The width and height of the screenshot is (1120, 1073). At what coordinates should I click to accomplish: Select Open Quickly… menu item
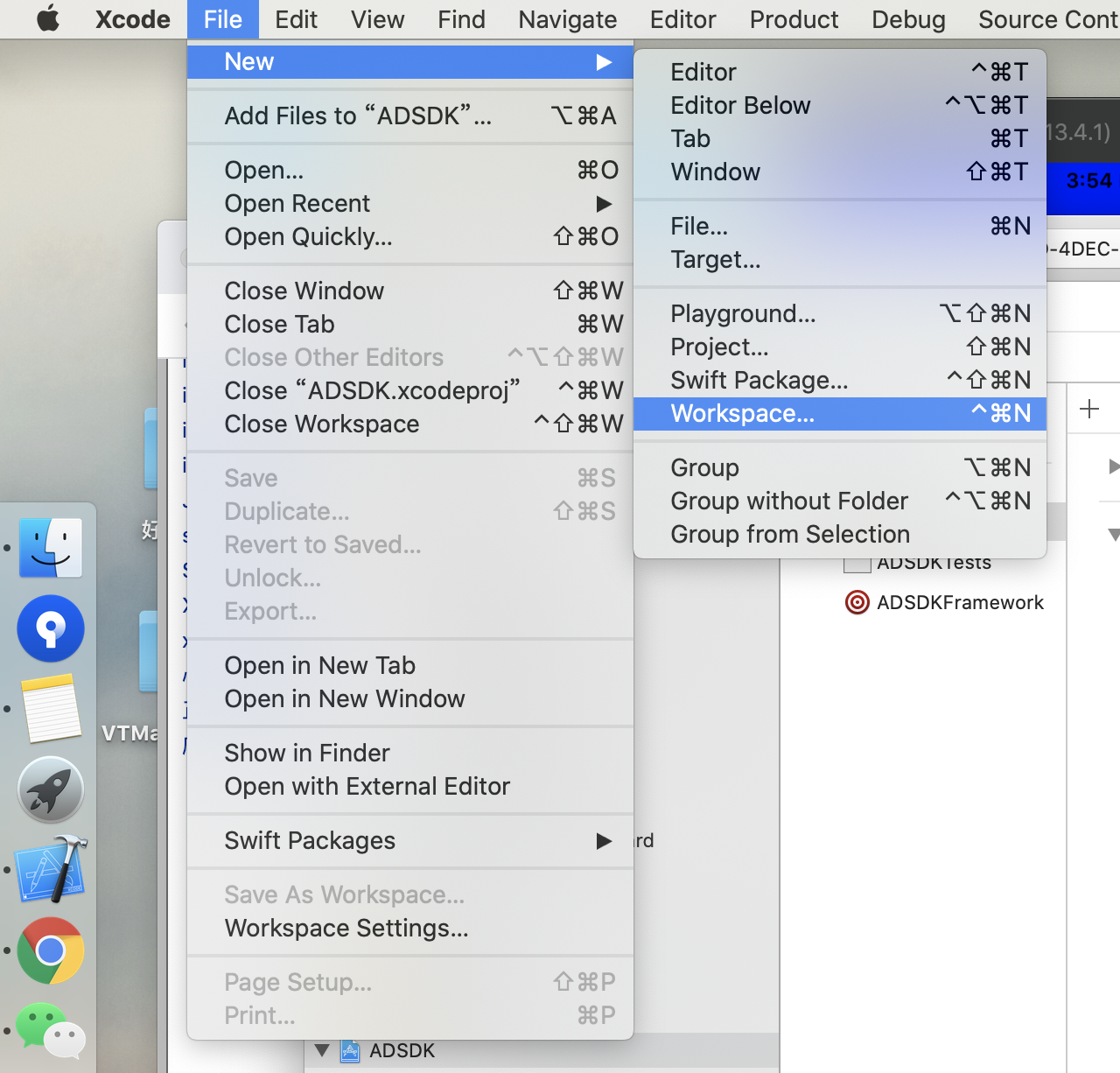tap(410, 237)
